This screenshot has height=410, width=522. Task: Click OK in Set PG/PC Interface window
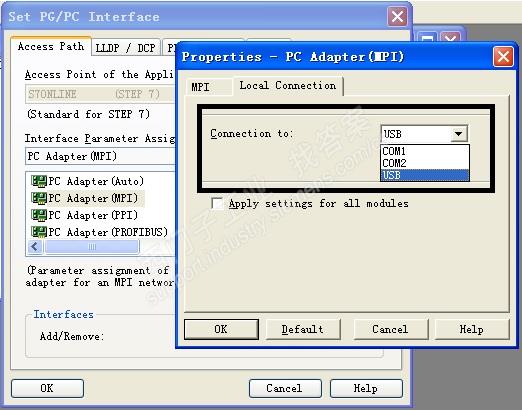click(47, 388)
